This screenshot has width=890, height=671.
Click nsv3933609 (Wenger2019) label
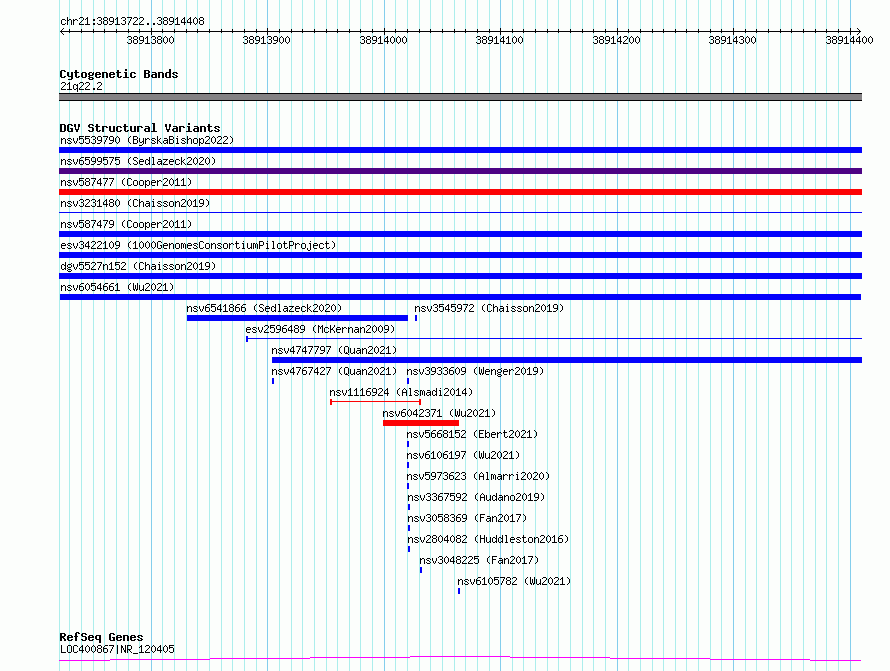pyautogui.click(x=475, y=371)
